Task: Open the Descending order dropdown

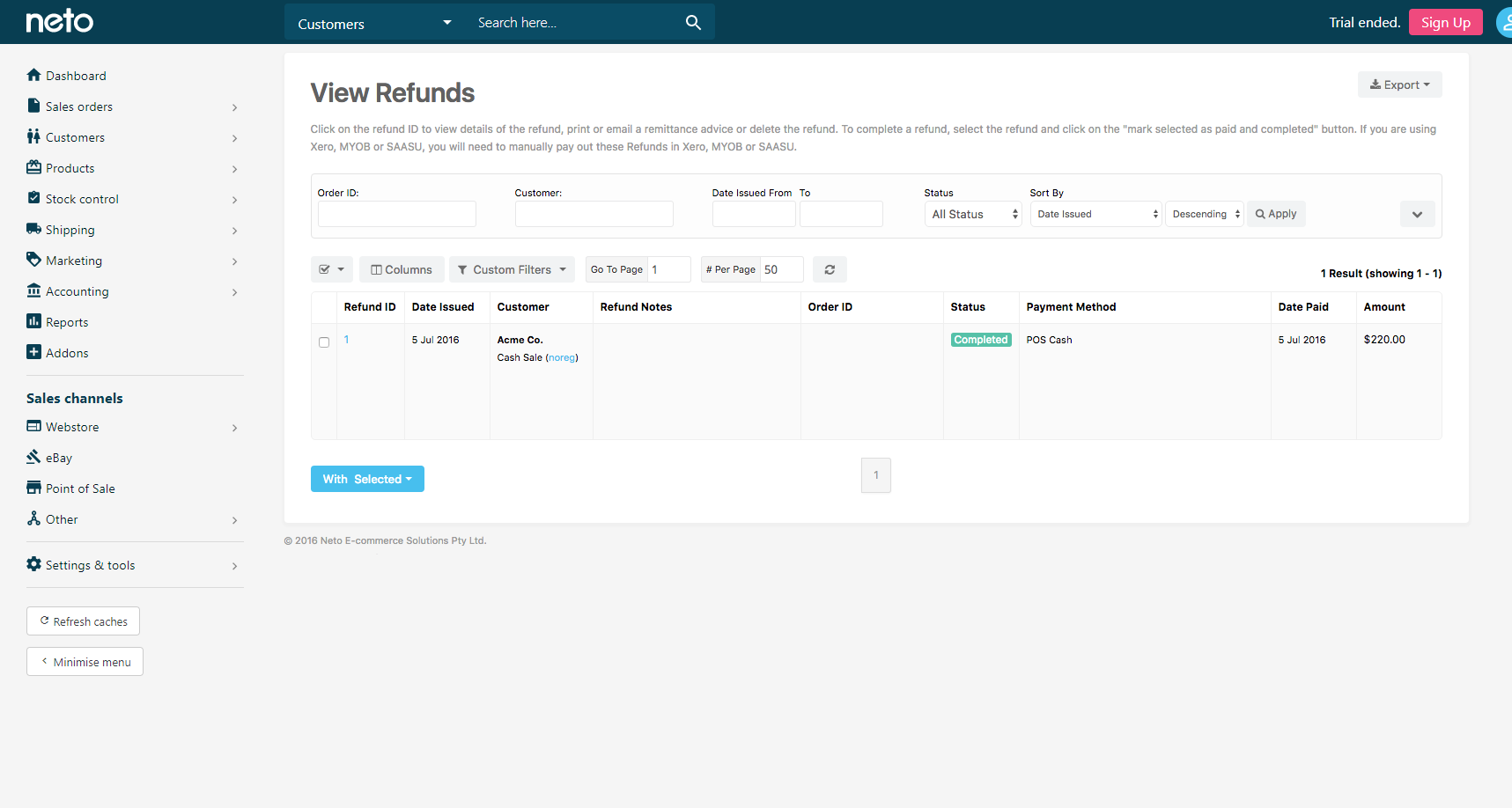Action: pos(1205,214)
